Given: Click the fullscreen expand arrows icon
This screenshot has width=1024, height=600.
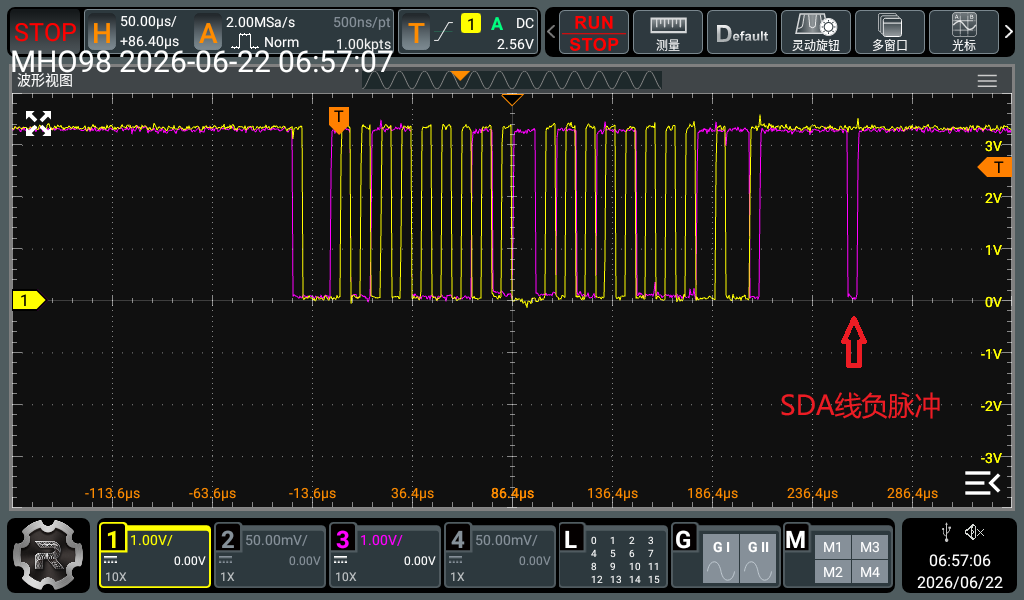Looking at the screenshot, I should [38, 123].
